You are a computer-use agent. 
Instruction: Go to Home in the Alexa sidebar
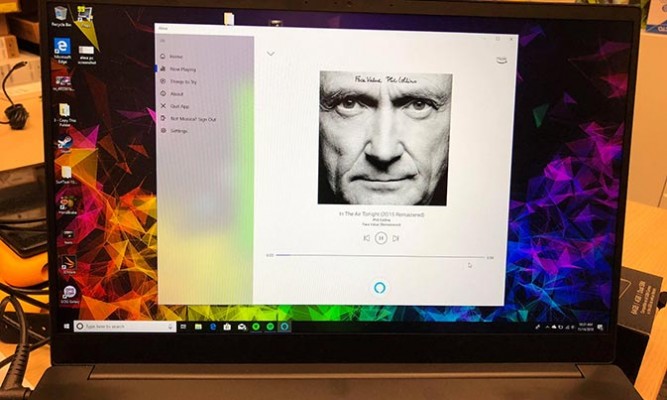(x=171, y=57)
